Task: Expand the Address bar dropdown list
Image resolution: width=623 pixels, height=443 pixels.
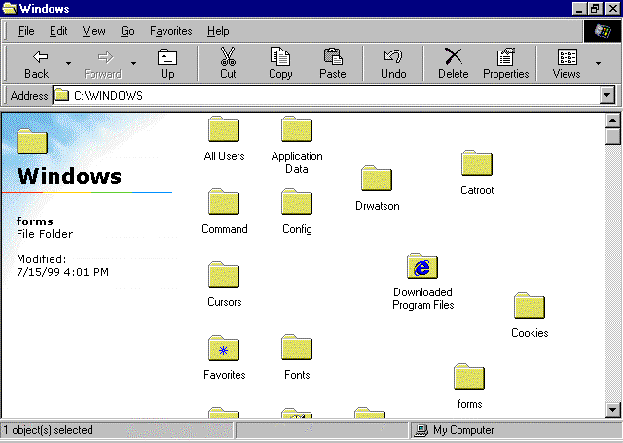Action: 606,95
